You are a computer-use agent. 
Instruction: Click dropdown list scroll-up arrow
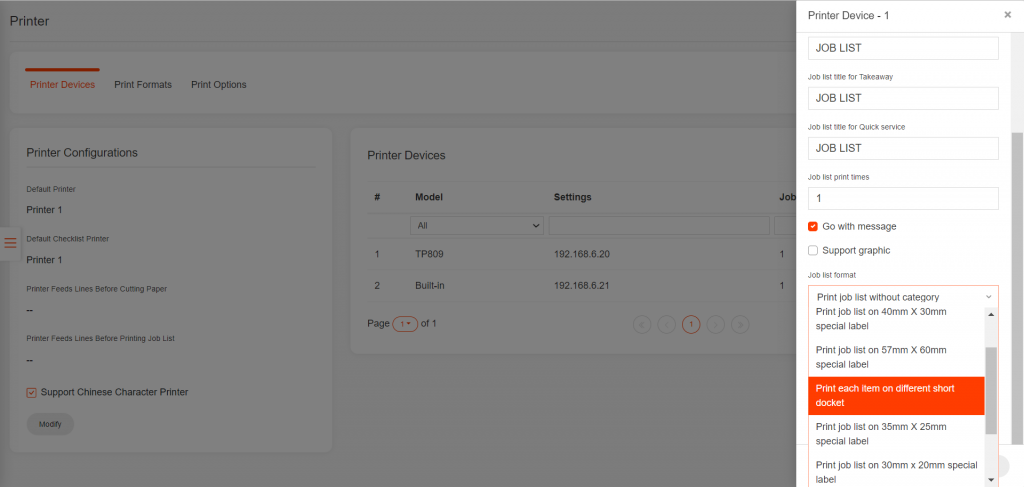tap(991, 314)
